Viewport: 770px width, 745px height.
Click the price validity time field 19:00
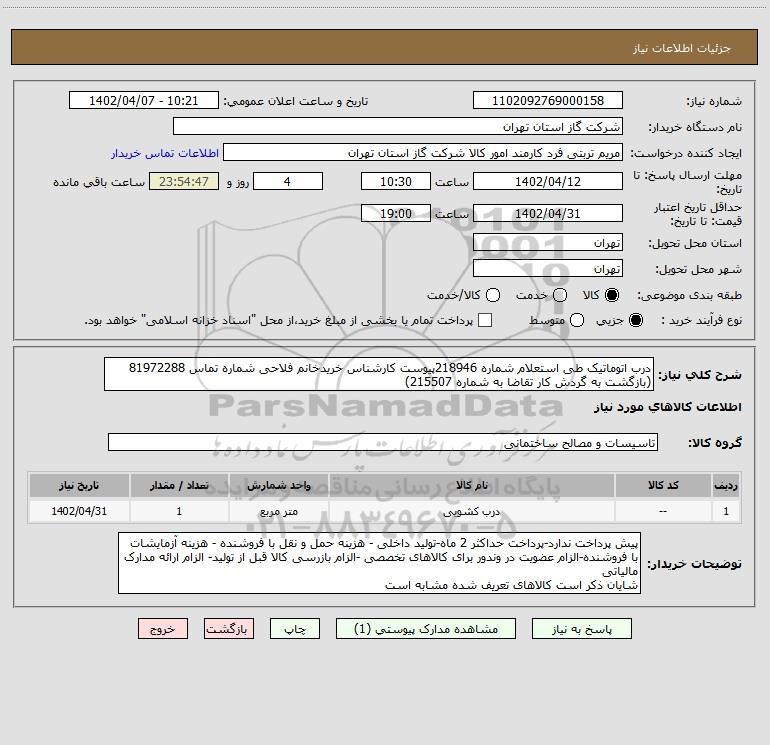point(396,213)
